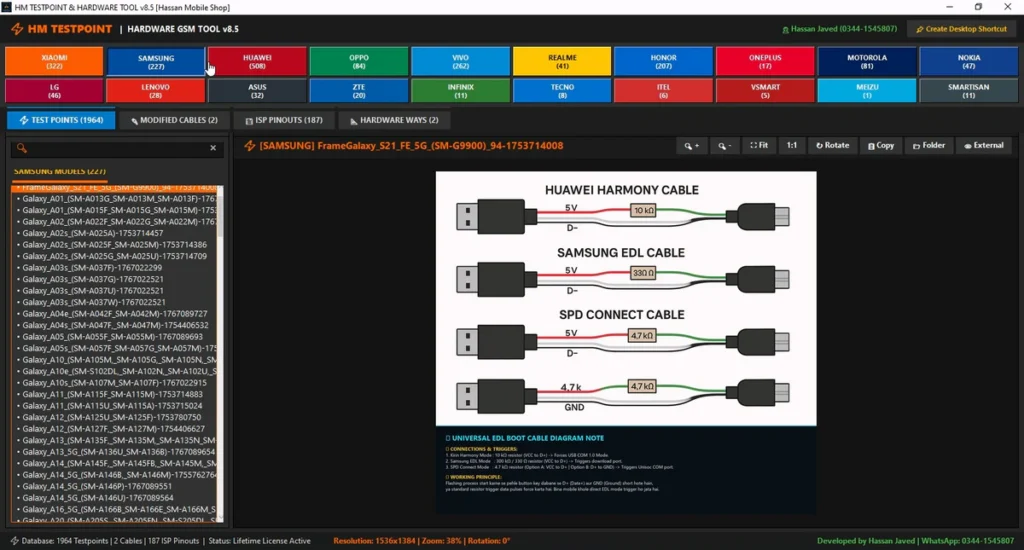Choose the LENOVO (28) brand button
The width and height of the screenshot is (1024, 550).
156,91
